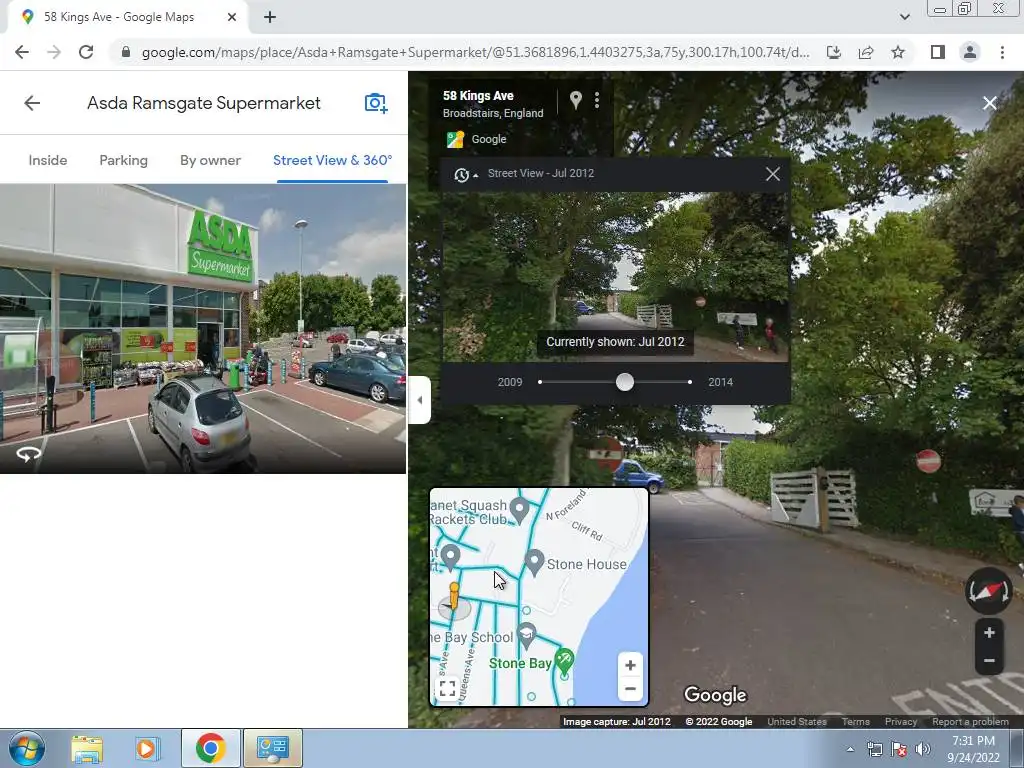
Task: Close the Street View time machine panel
Action: [773, 174]
